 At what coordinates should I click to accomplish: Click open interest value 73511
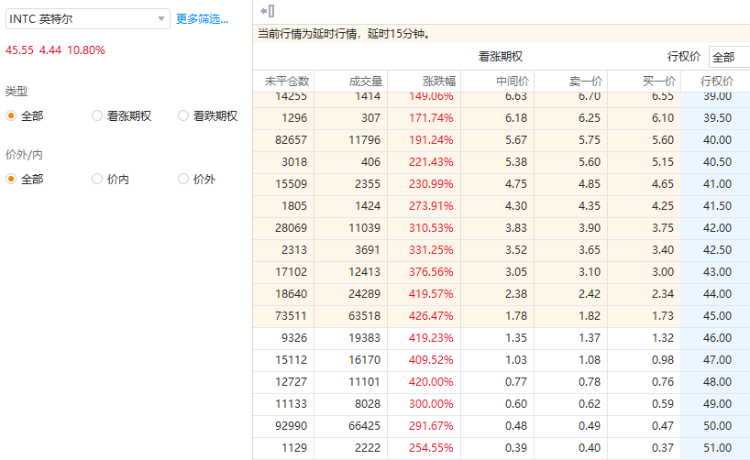click(291, 316)
